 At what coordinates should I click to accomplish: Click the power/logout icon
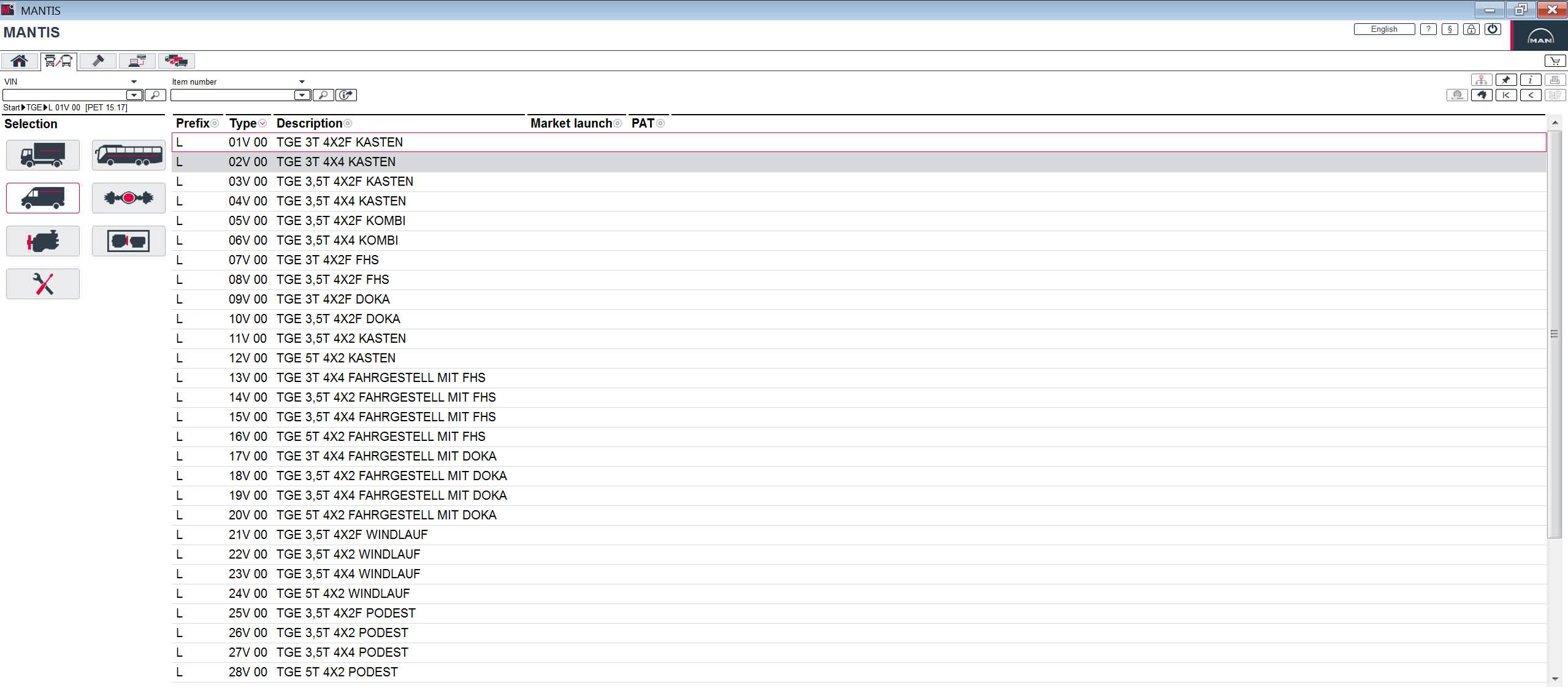pos(1493,29)
